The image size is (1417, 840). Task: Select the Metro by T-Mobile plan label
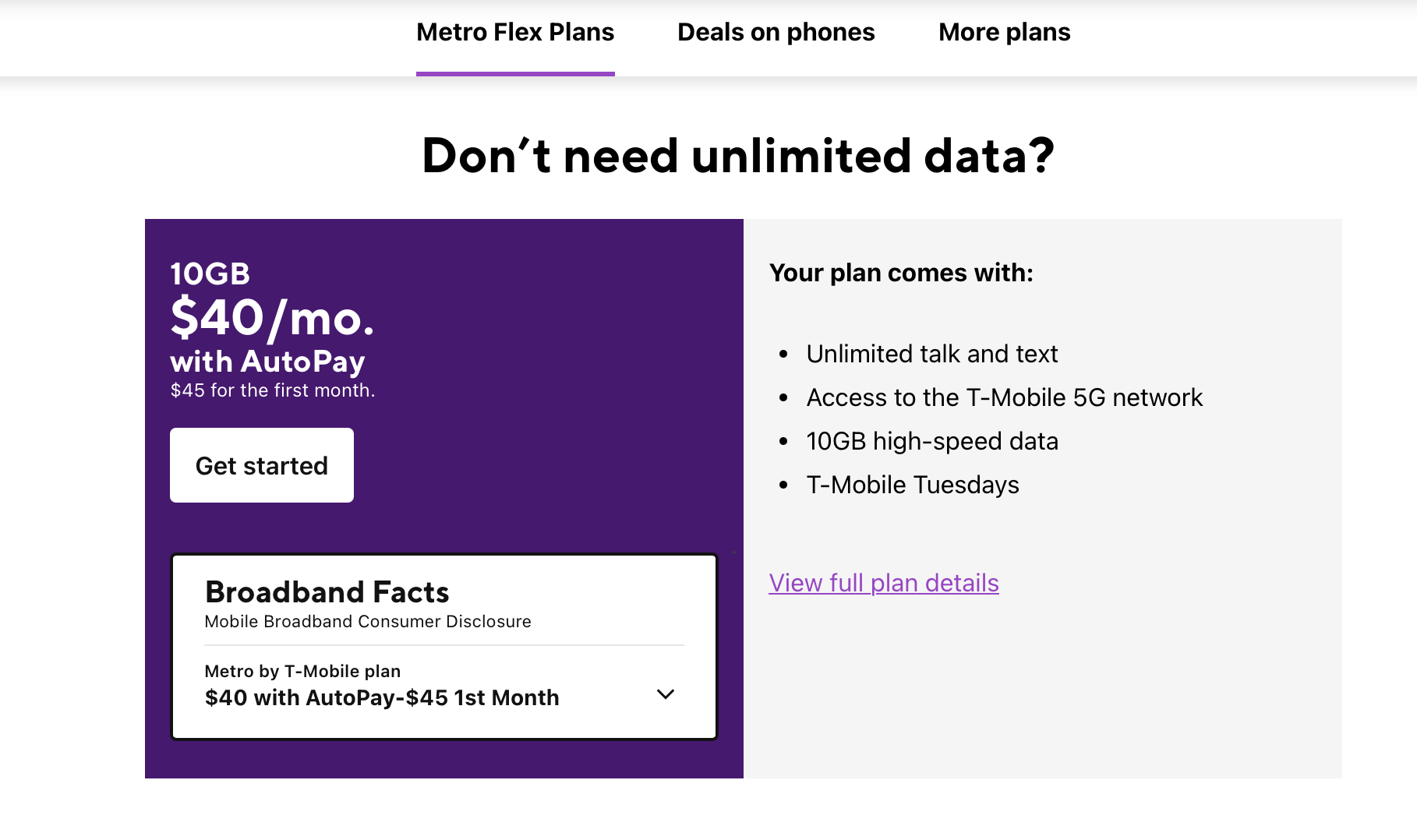point(302,670)
